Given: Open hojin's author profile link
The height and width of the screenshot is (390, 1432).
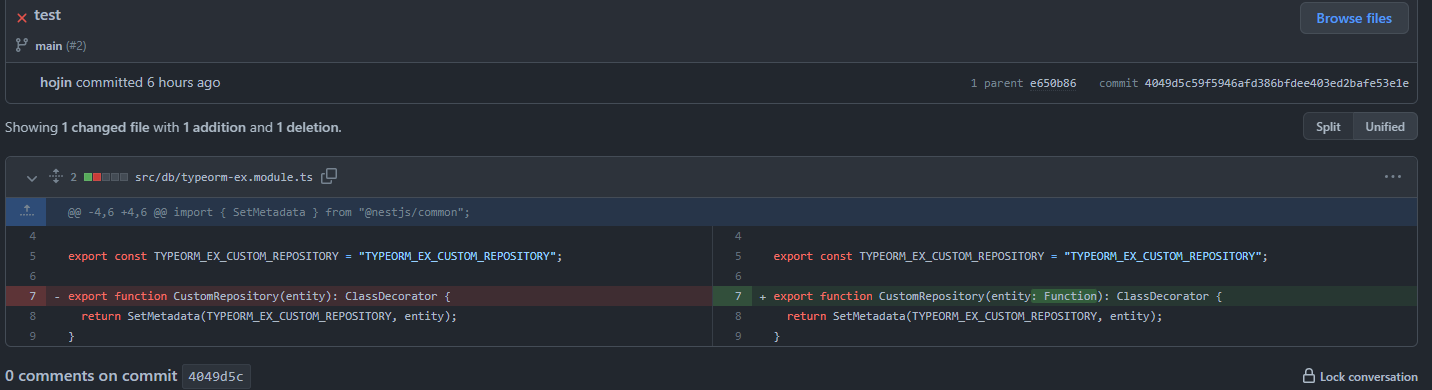Looking at the screenshot, I should pyautogui.click(x=56, y=82).
